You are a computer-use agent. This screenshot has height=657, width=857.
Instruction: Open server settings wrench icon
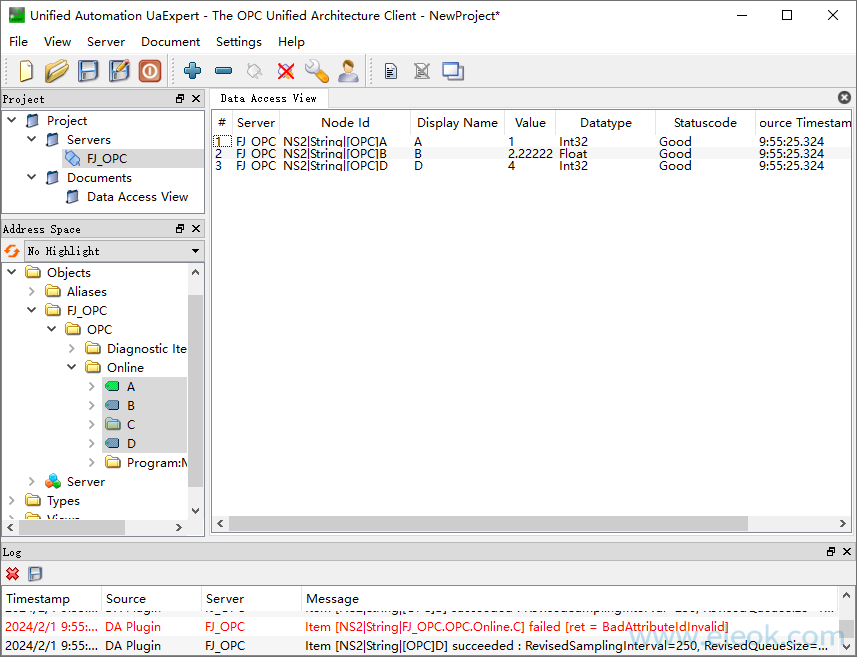click(317, 71)
